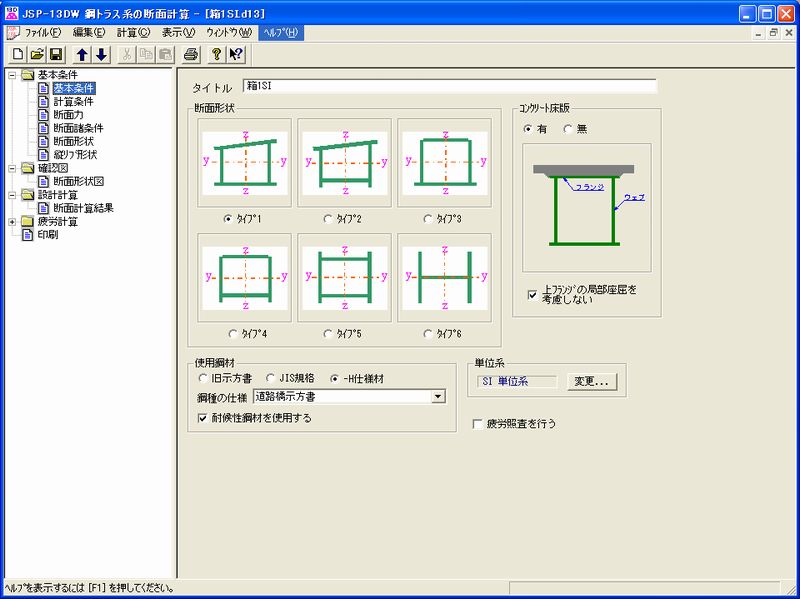Click the フランジ link in diagram
This screenshot has height=599, width=800.
pos(590,186)
